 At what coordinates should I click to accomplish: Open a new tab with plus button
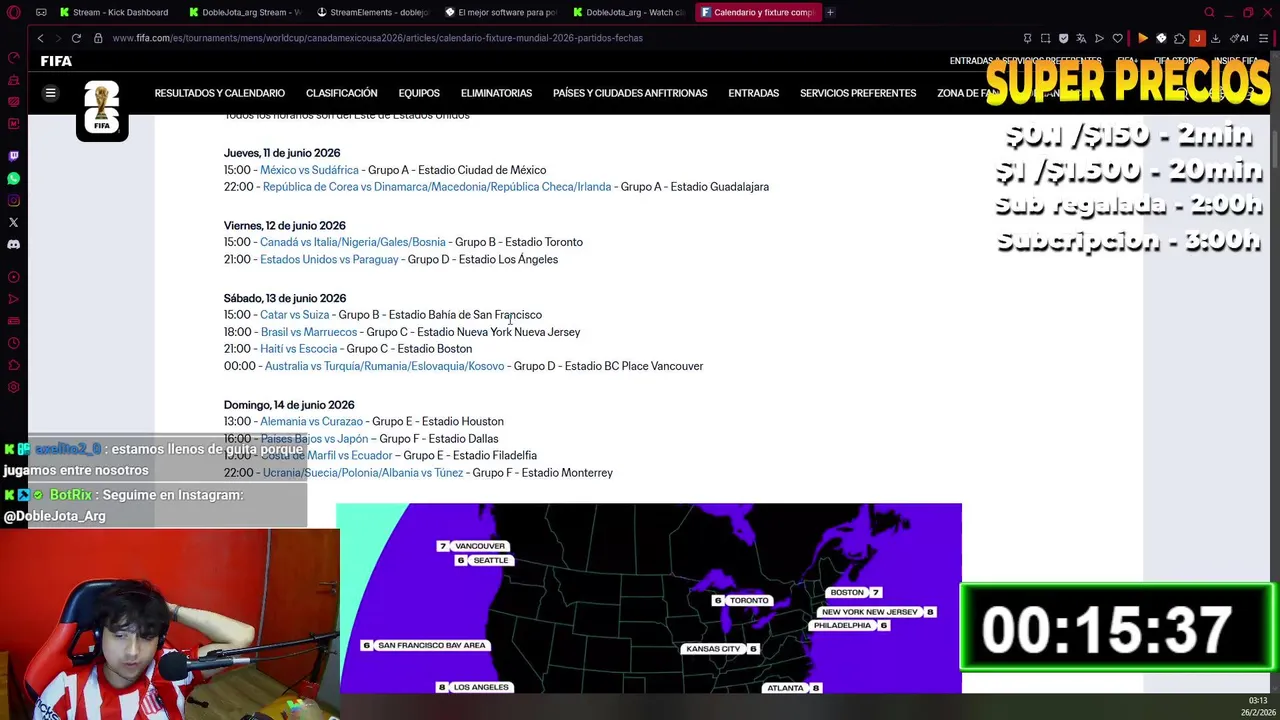[830, 12]
